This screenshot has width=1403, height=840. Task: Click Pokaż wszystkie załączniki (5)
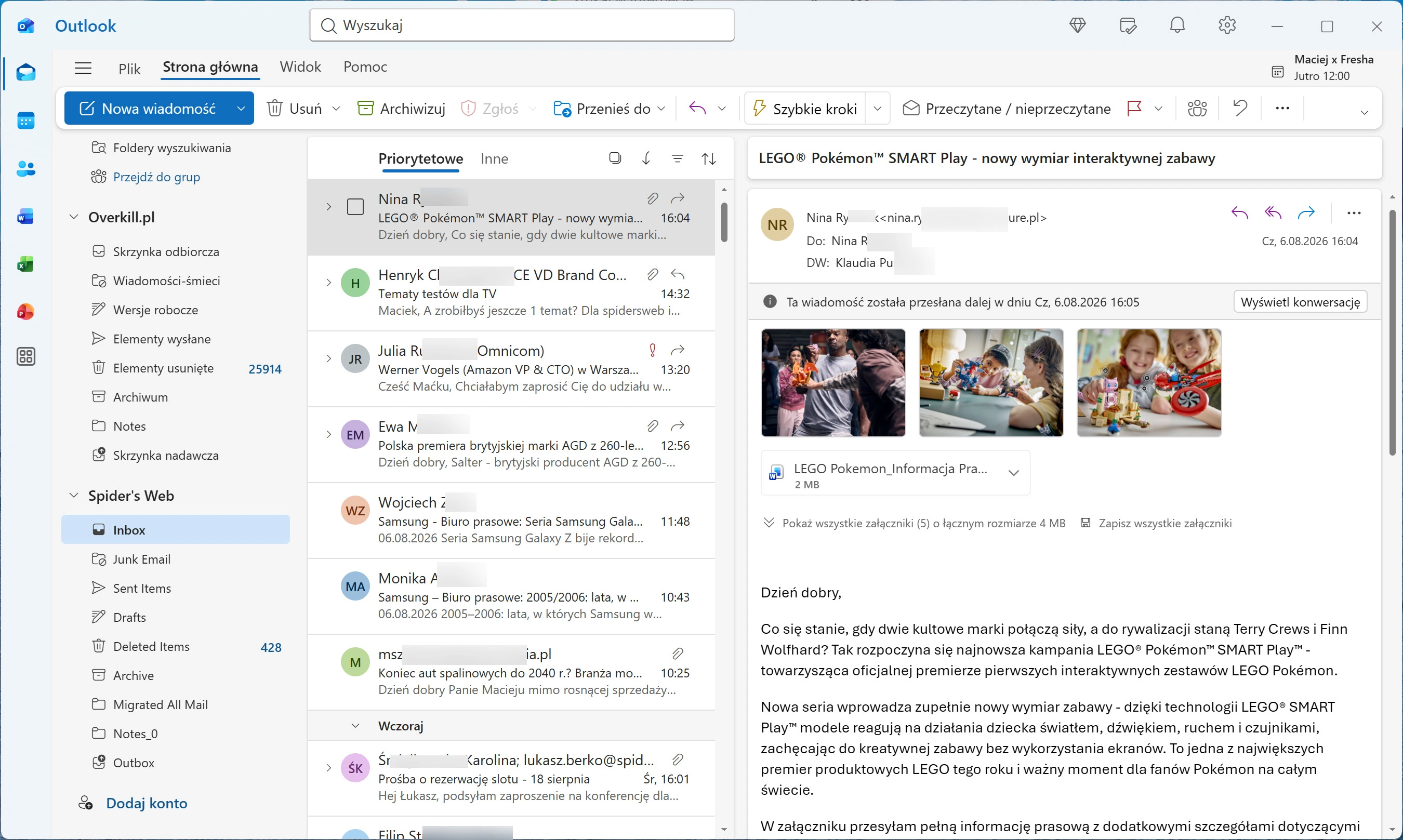(x=915, y=523)
